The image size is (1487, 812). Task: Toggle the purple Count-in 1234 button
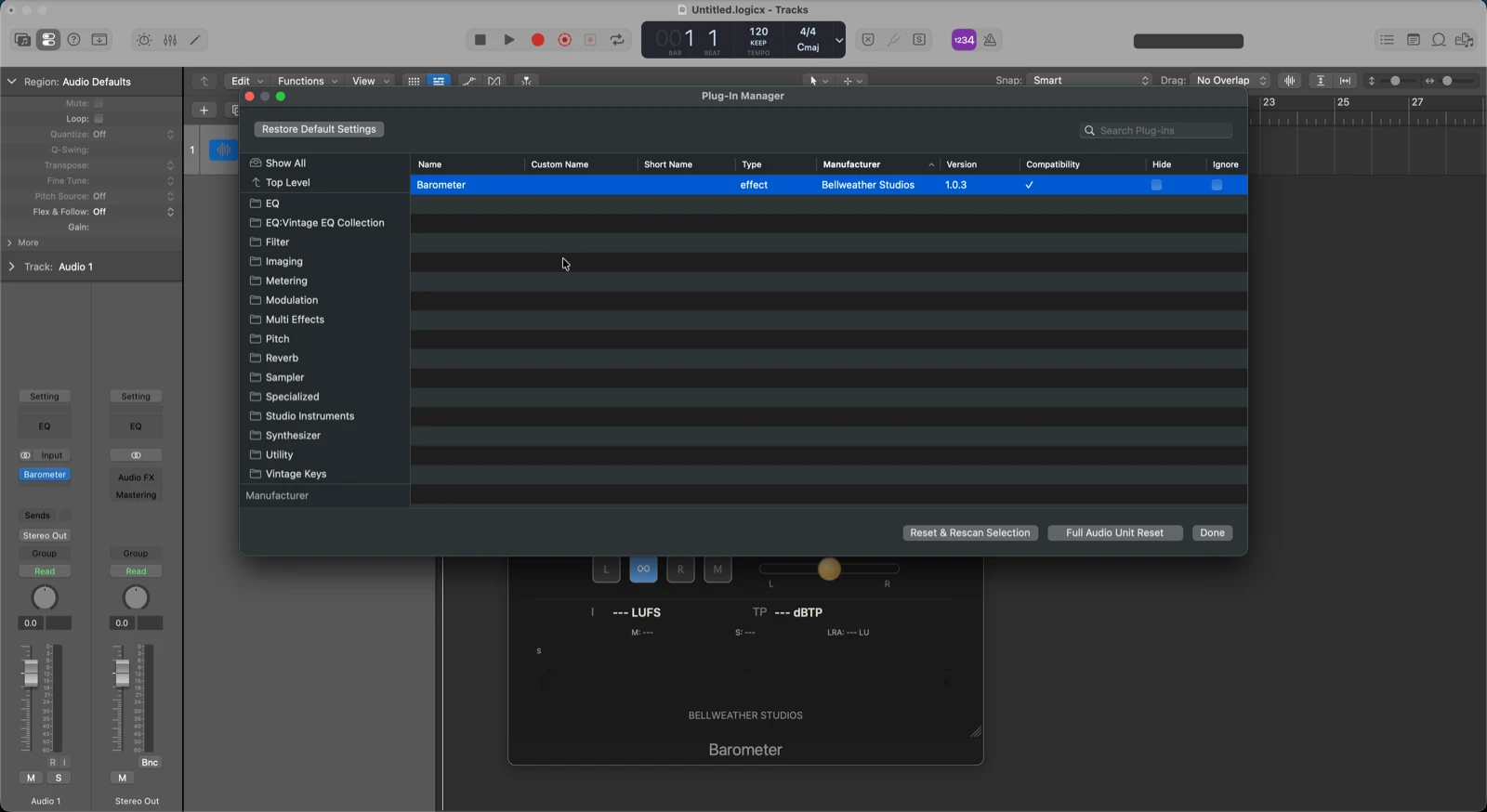[964, 40]
